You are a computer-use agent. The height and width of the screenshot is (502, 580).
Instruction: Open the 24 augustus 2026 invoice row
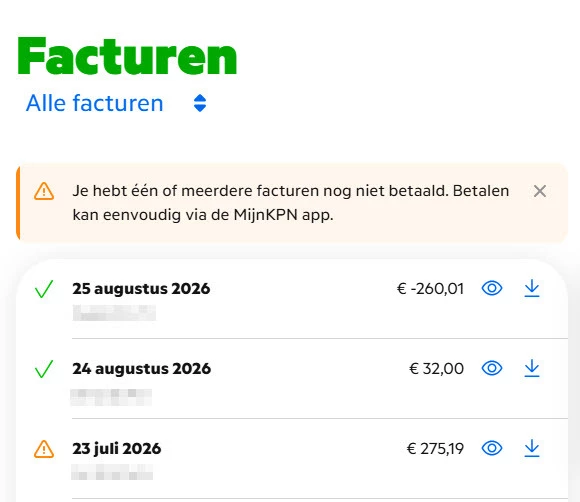(x=292, y=378)
